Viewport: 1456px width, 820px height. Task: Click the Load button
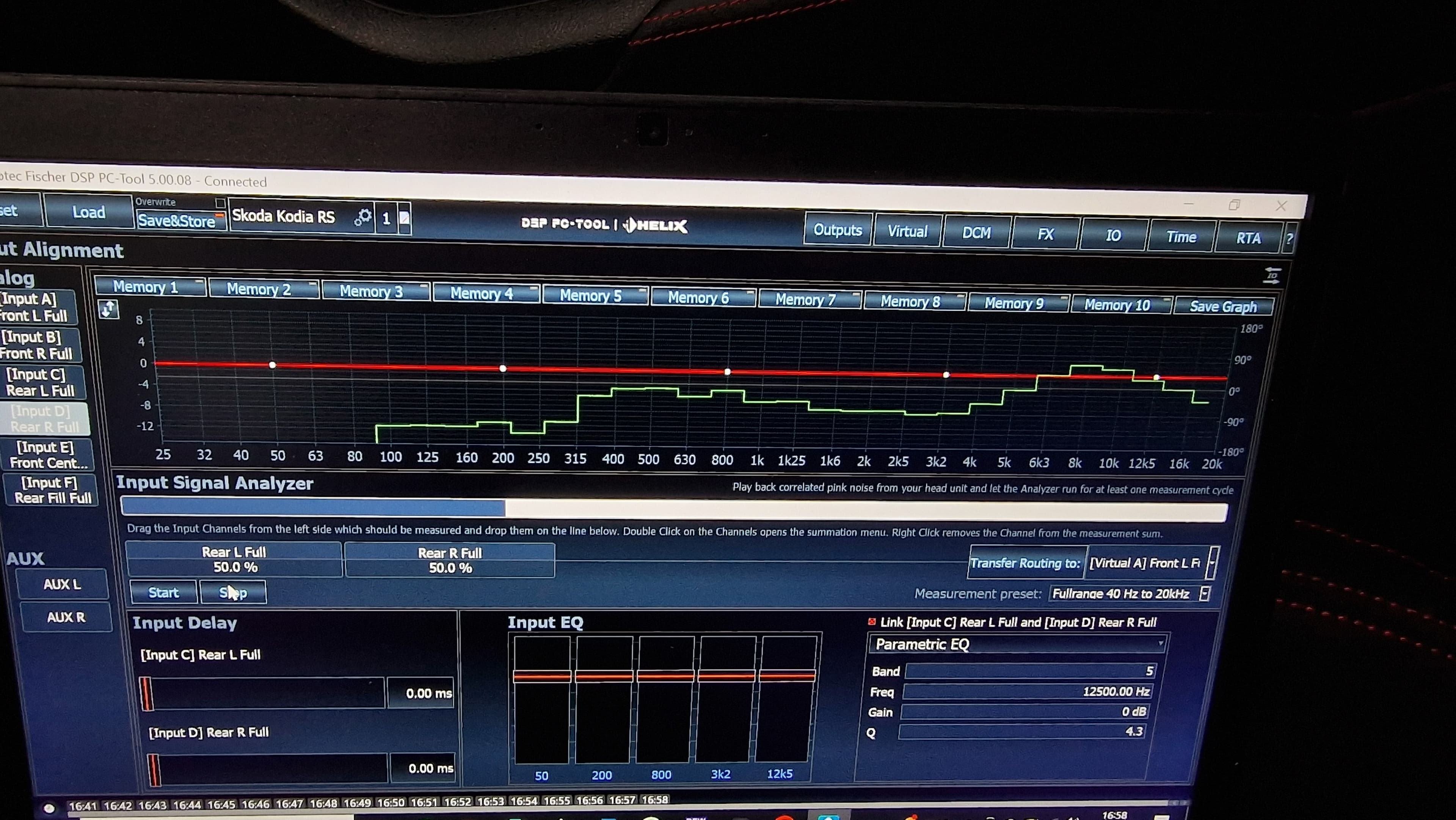(88, 212)
